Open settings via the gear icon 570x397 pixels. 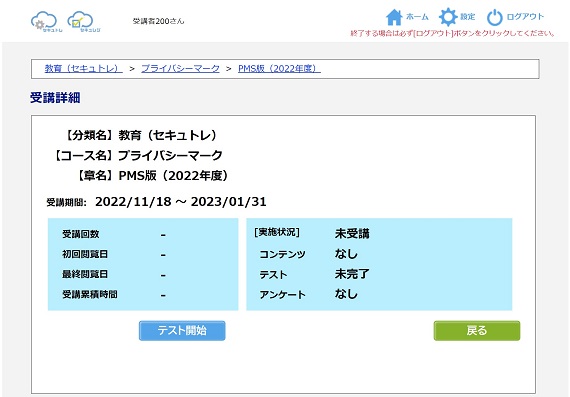(448, 17)
